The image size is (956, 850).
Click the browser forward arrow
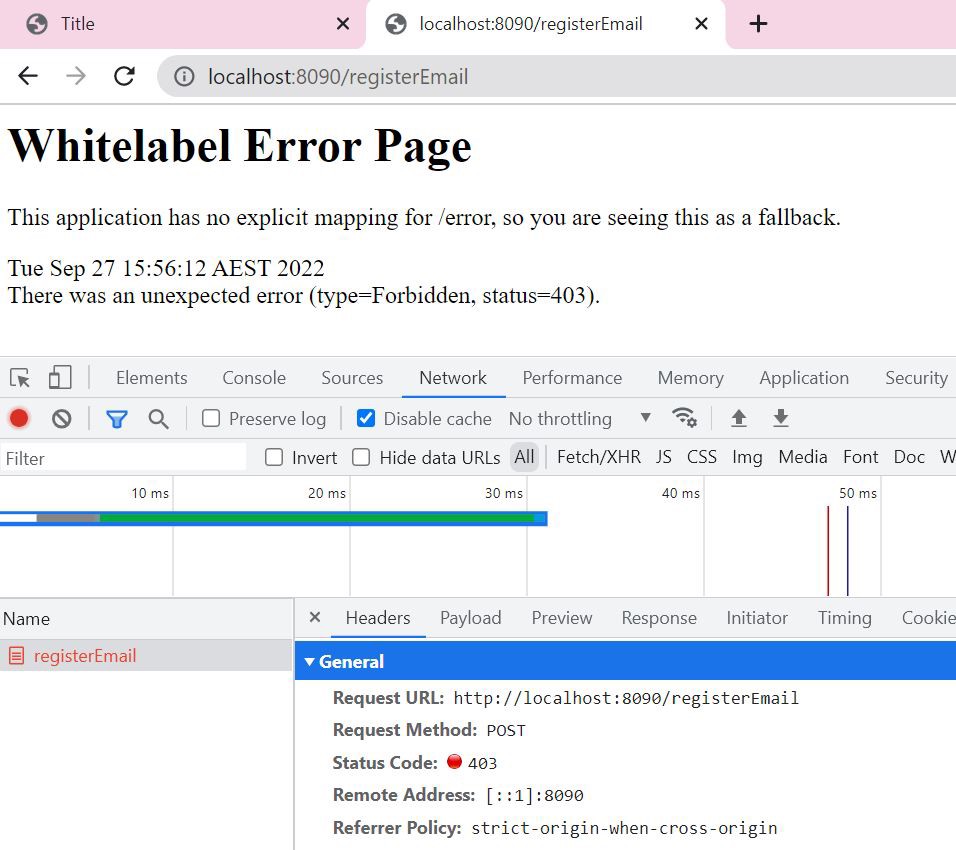(x=76, y=76)
